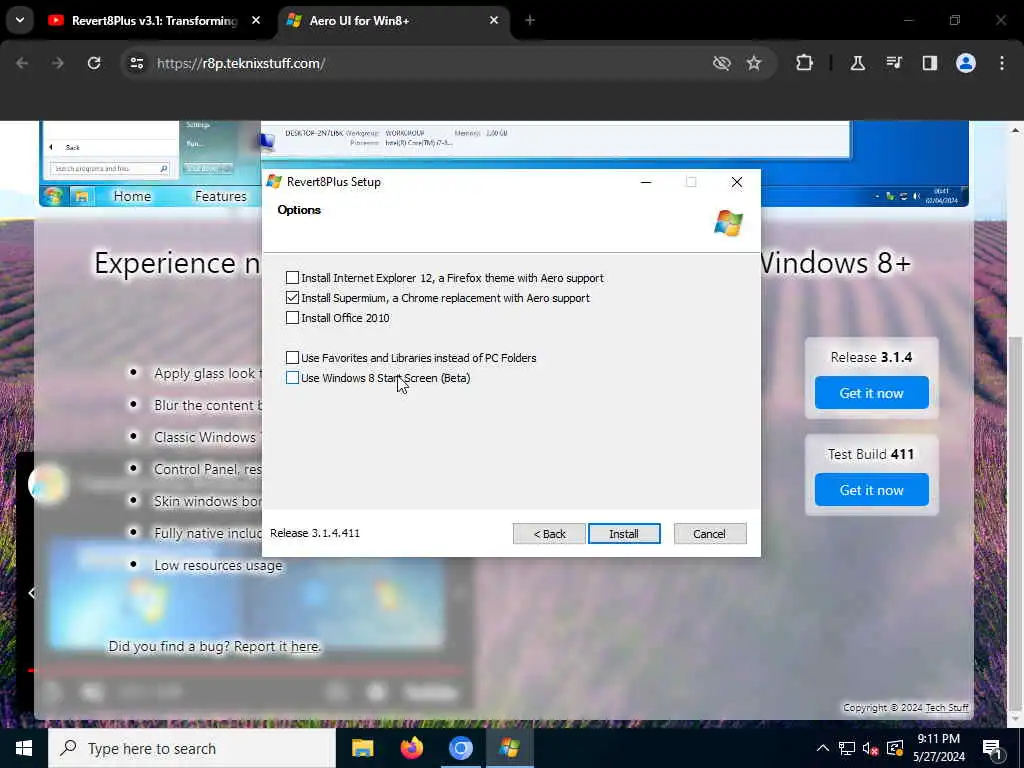Screen dimensions: 1024x768
Task: Click Get it now under Release 3.1.4
Action: point(871,392)
